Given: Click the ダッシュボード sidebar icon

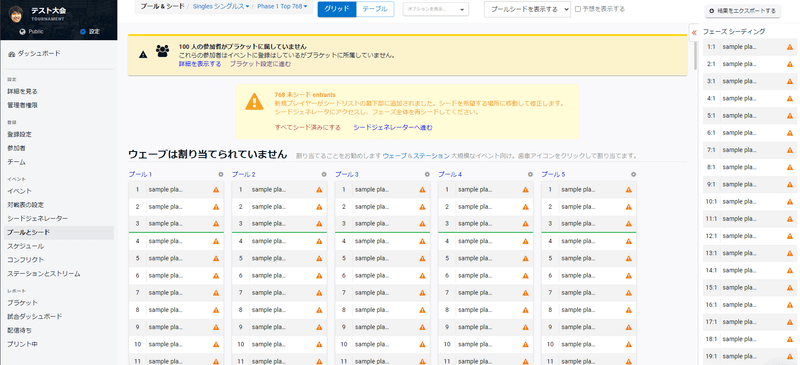Looking at the screenshot, I should (x=11, y=54).
